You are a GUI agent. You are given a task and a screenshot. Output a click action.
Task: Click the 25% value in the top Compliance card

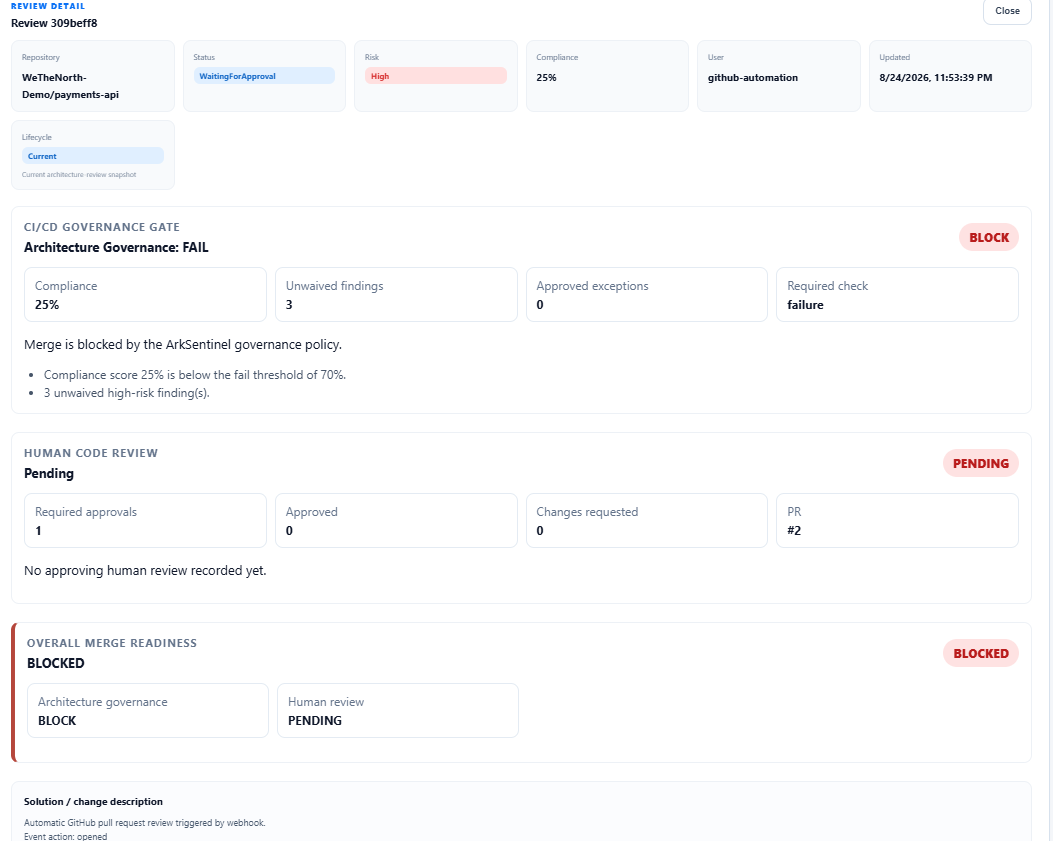point(546,77)
